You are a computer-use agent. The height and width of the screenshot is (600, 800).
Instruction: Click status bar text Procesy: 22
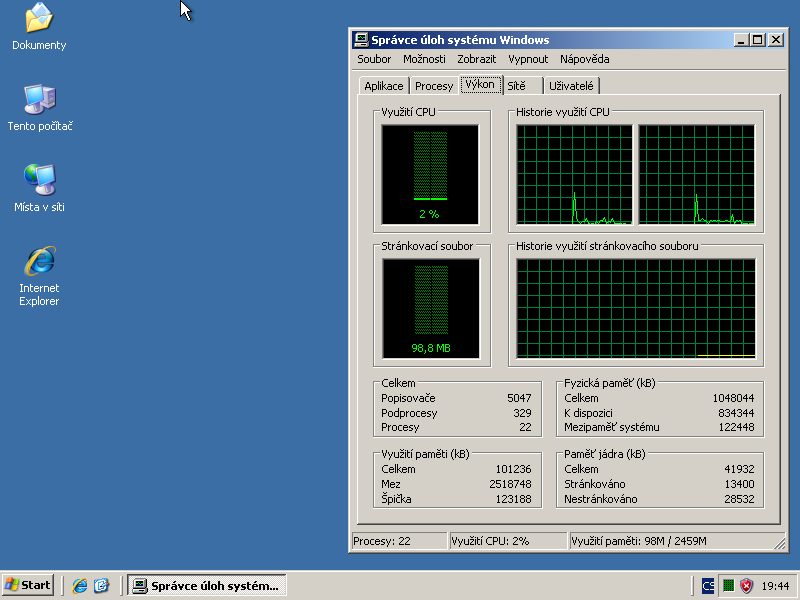(382, 541)
